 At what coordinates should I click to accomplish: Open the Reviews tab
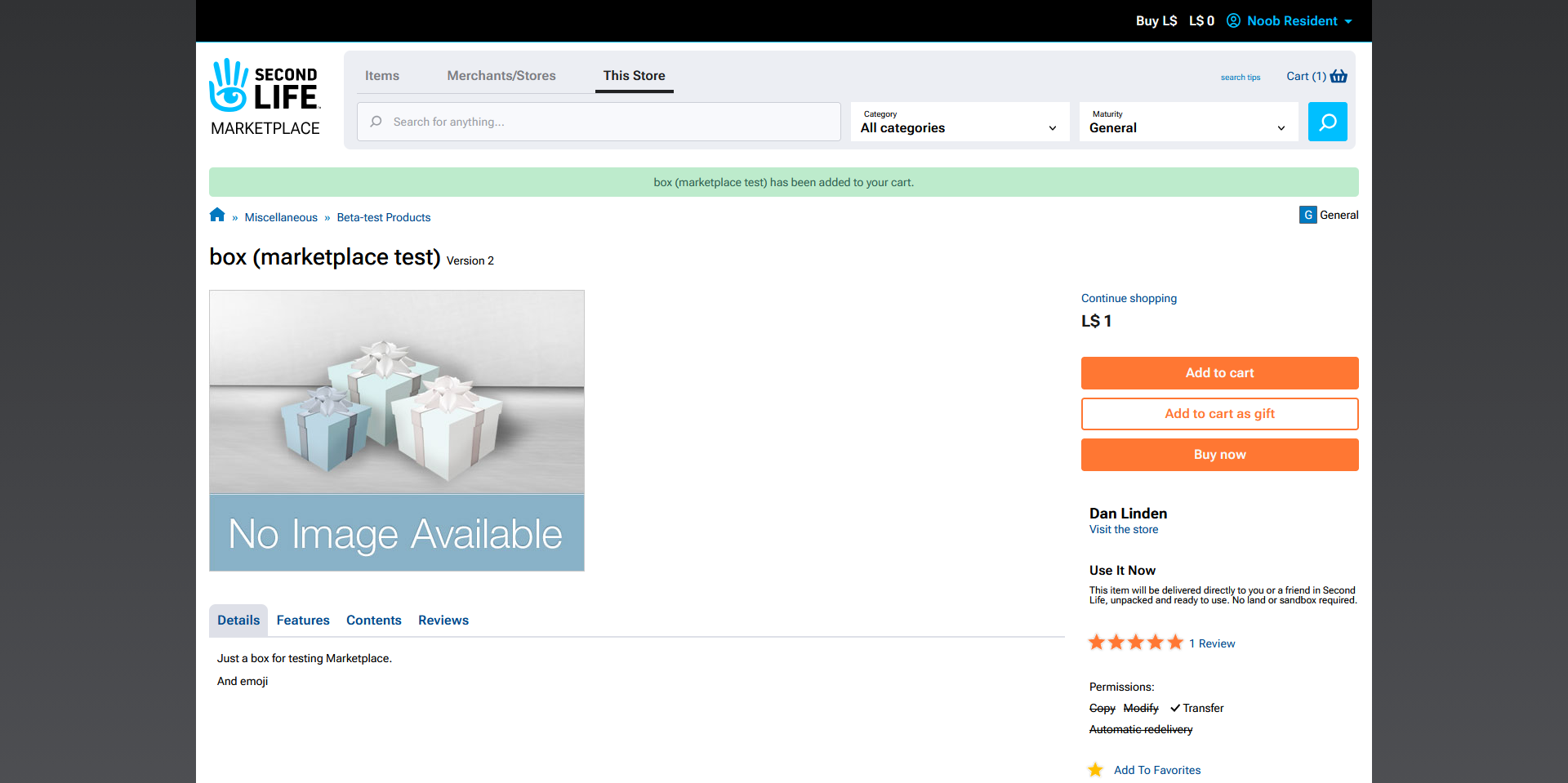[x=443, y=621]
